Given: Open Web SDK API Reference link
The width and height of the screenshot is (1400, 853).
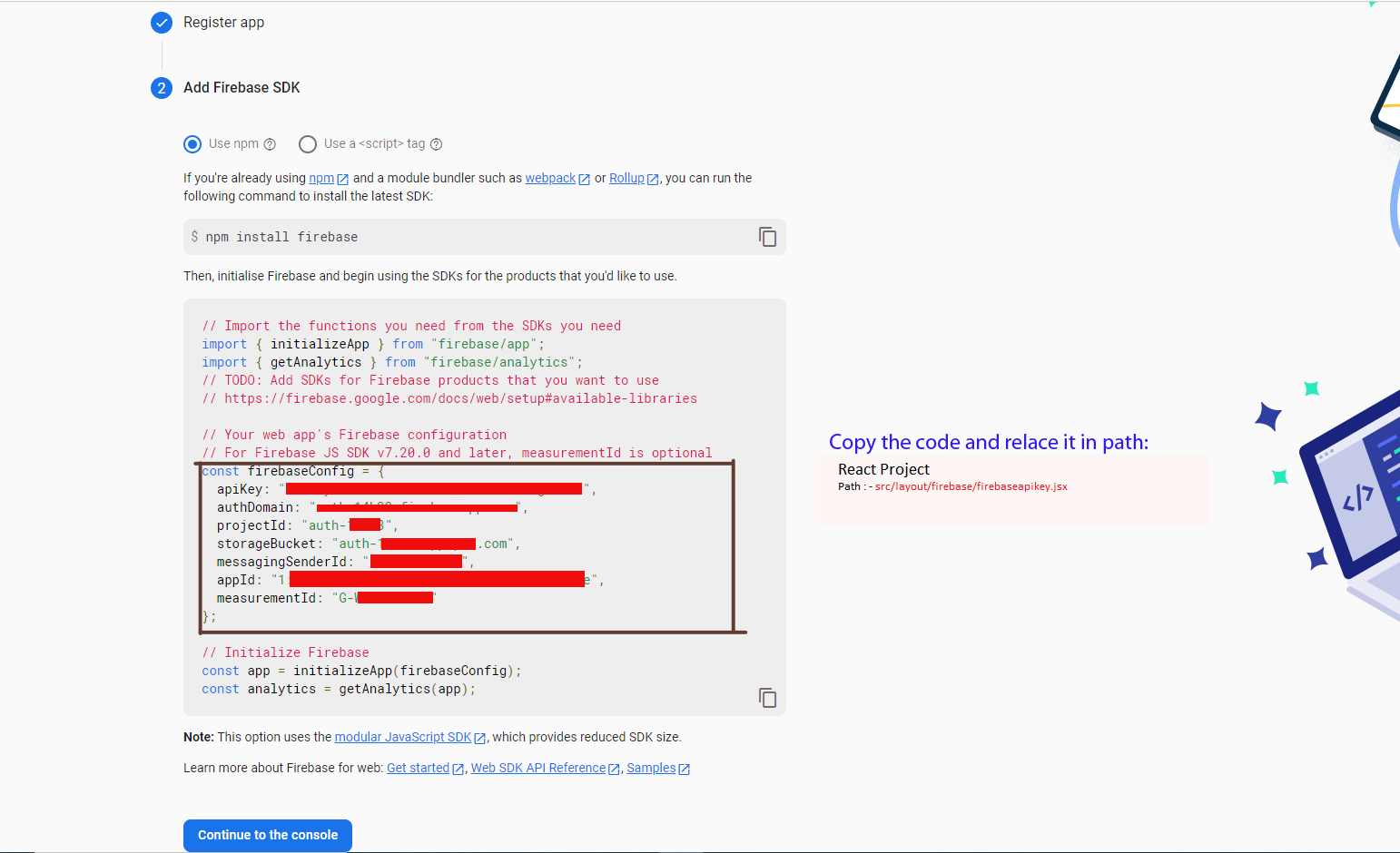Looking at the screenshot, I should (537, 769).
